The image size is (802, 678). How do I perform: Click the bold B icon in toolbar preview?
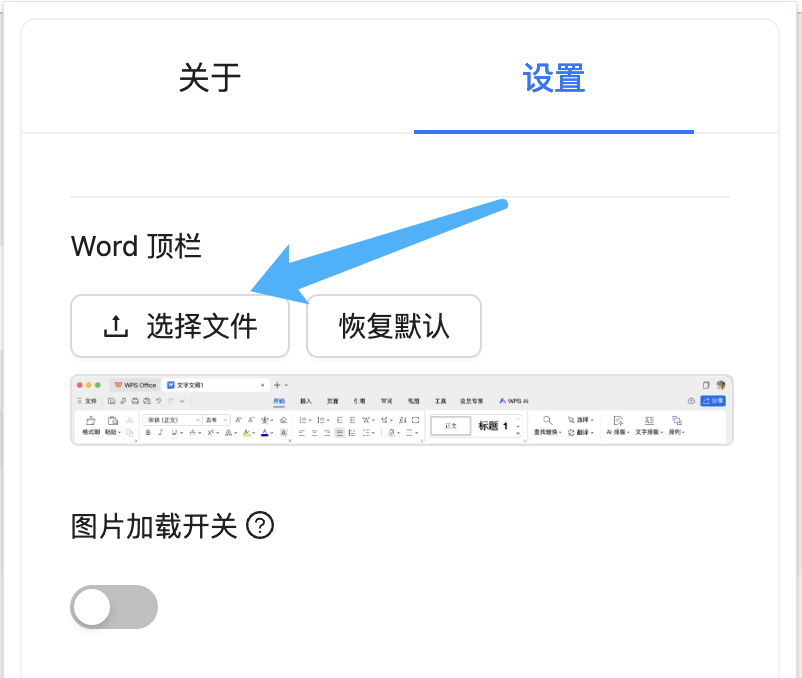pyautogui.click(x=148, y=433)
